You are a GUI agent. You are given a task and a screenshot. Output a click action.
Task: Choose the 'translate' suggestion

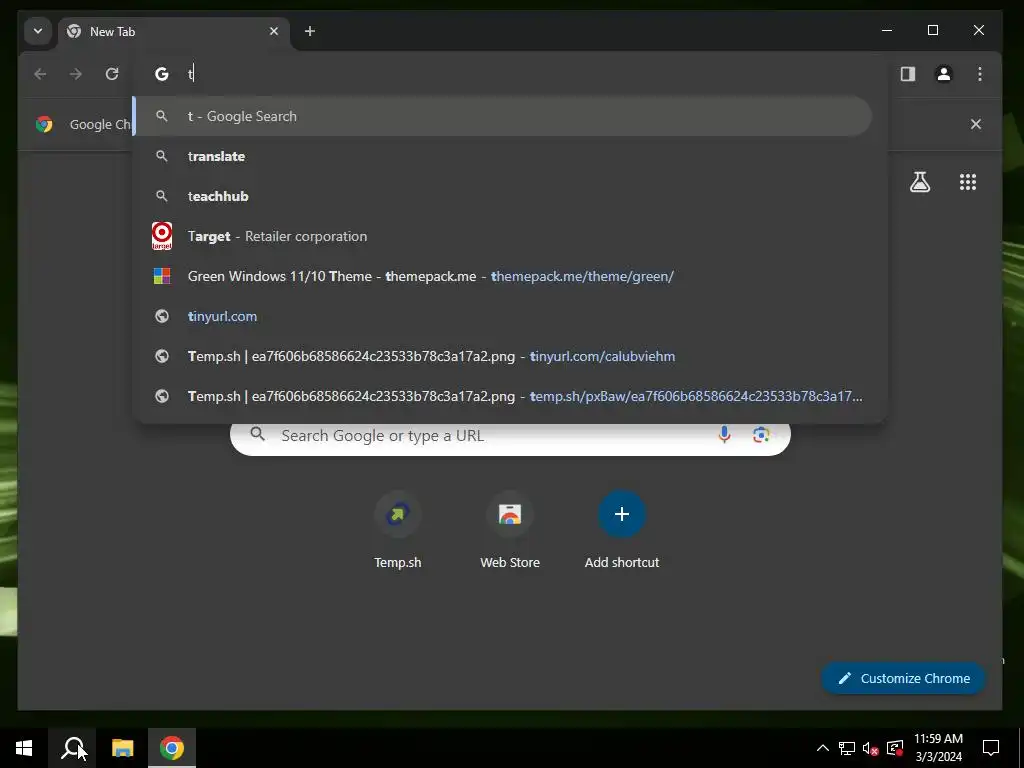502,156
